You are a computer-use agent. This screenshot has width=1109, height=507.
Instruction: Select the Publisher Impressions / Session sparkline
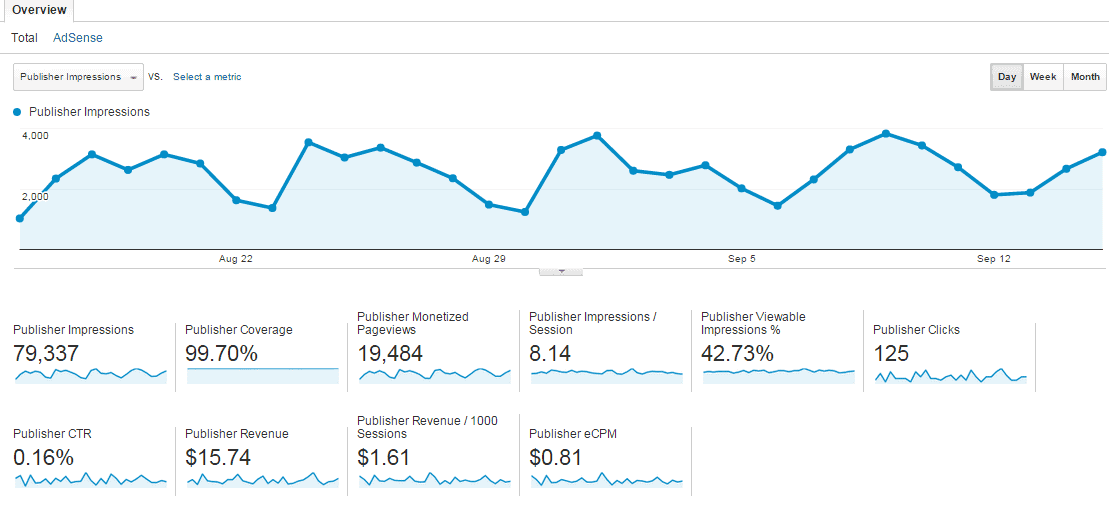tap(606, 375)
